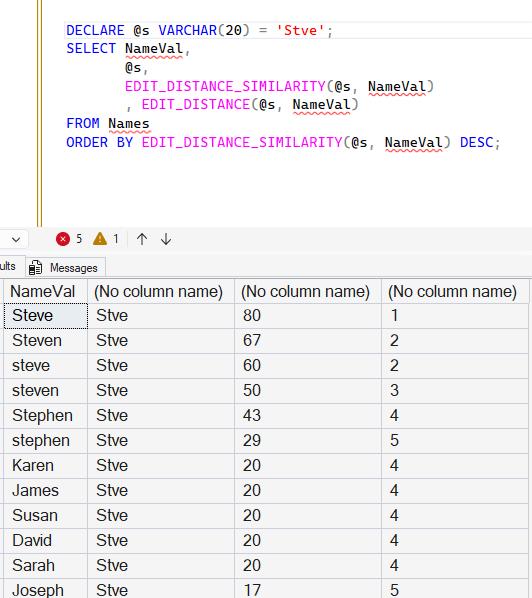
Task: Click edit distance 1 in Steve row
Action: (x=455, y=316)
